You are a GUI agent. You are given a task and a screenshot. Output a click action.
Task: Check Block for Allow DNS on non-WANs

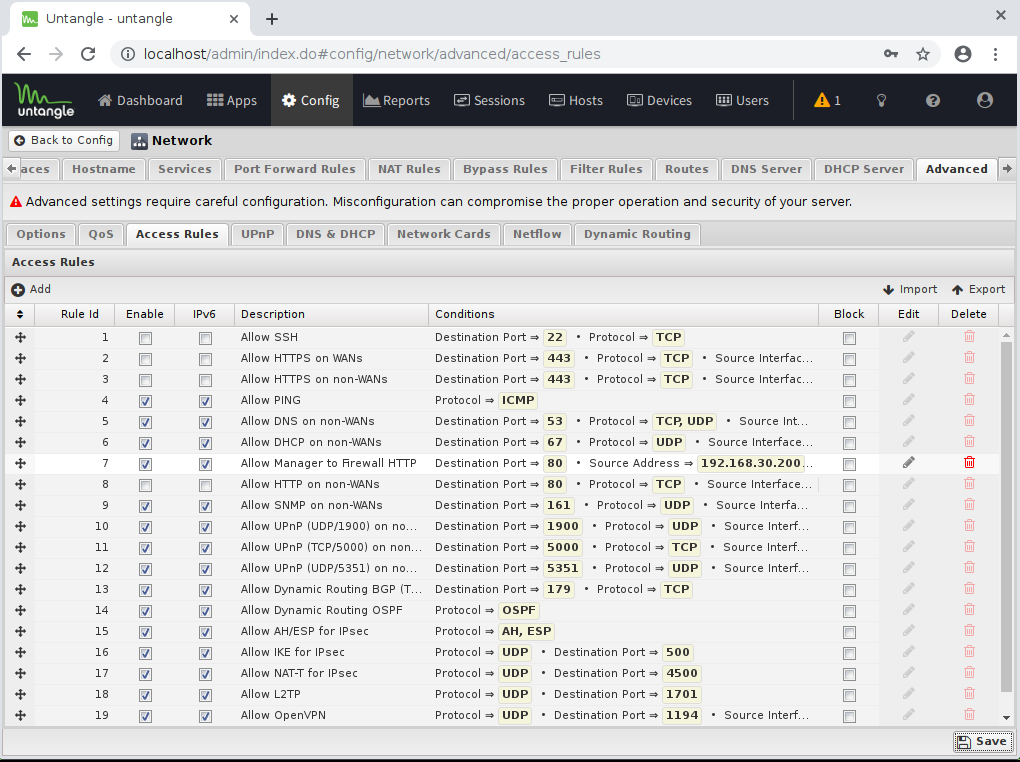coord(849,422)
